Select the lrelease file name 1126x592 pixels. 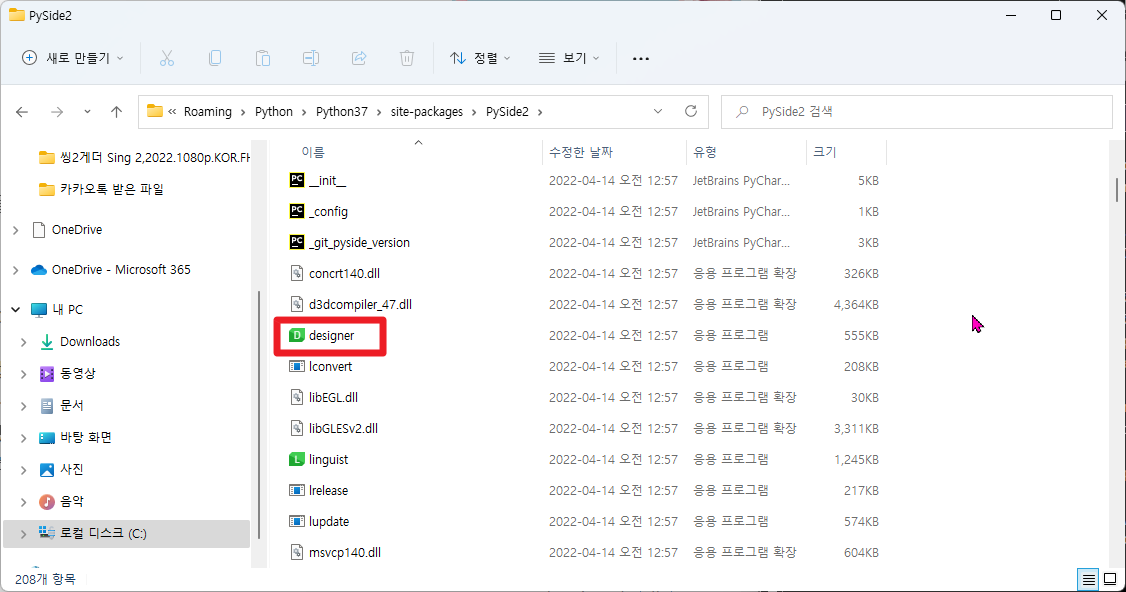328,491
